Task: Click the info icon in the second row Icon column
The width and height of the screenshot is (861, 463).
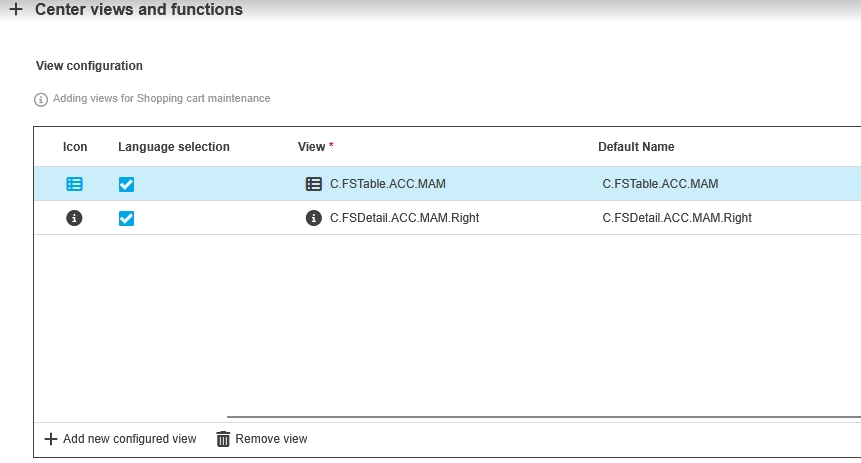Action: 74,218
